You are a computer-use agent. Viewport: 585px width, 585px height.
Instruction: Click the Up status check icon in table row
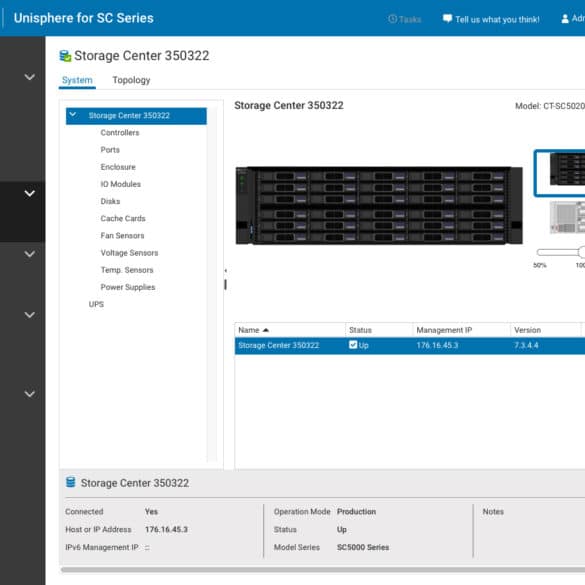coord(353,345)
